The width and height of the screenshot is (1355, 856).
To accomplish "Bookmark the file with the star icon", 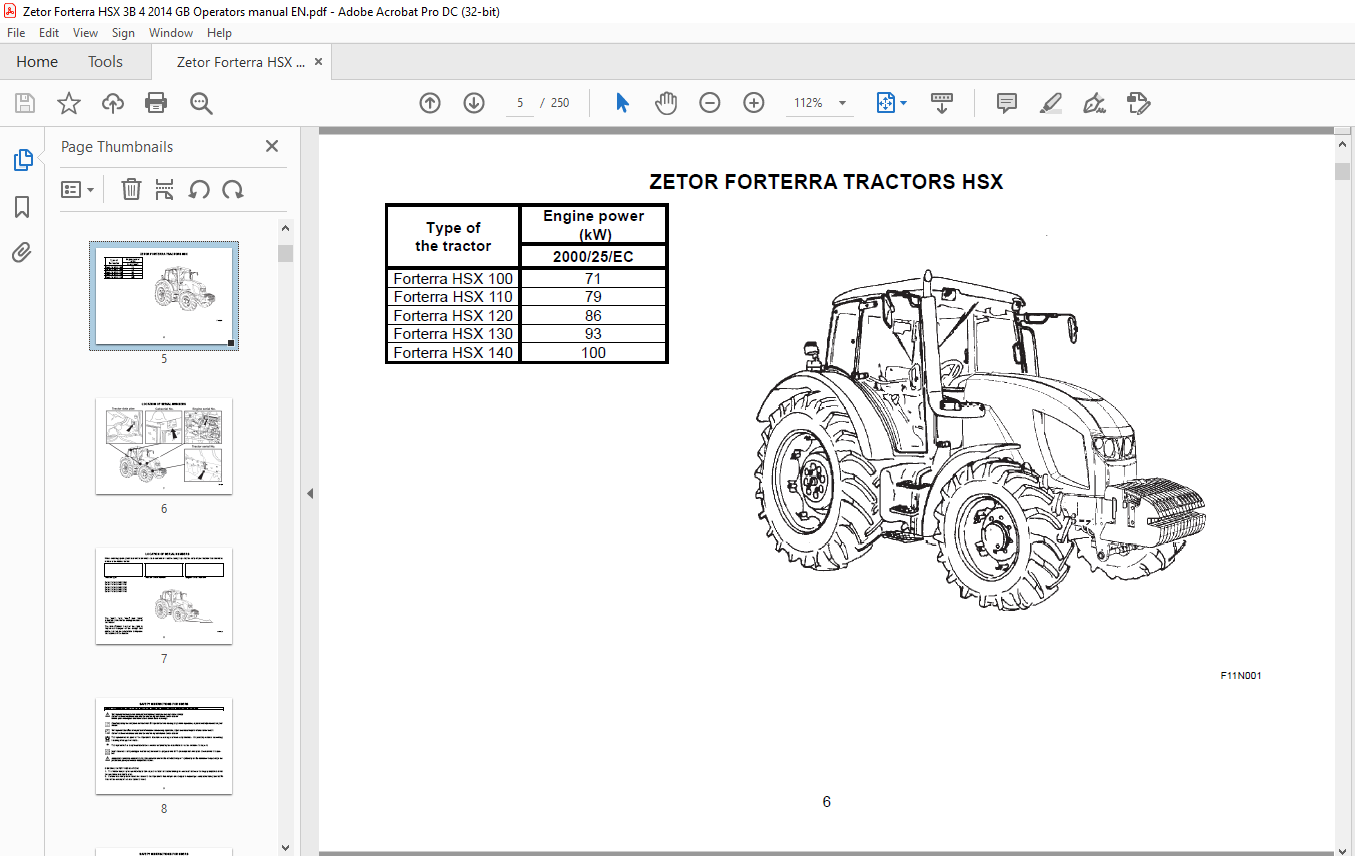I will 68,103.
